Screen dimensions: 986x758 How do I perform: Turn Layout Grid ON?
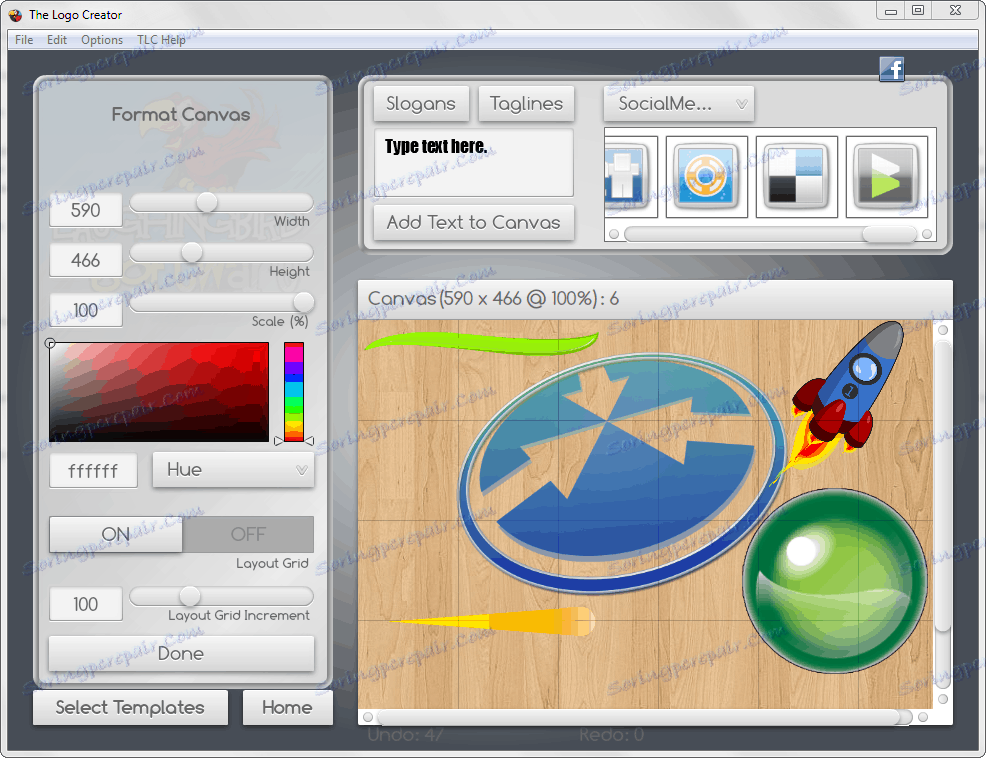pyautogui.click(x=116, y=534)
